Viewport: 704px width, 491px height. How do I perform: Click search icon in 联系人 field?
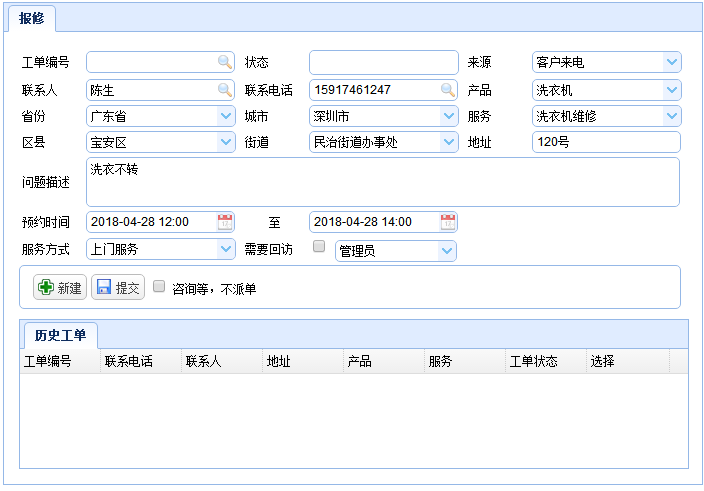225,90
